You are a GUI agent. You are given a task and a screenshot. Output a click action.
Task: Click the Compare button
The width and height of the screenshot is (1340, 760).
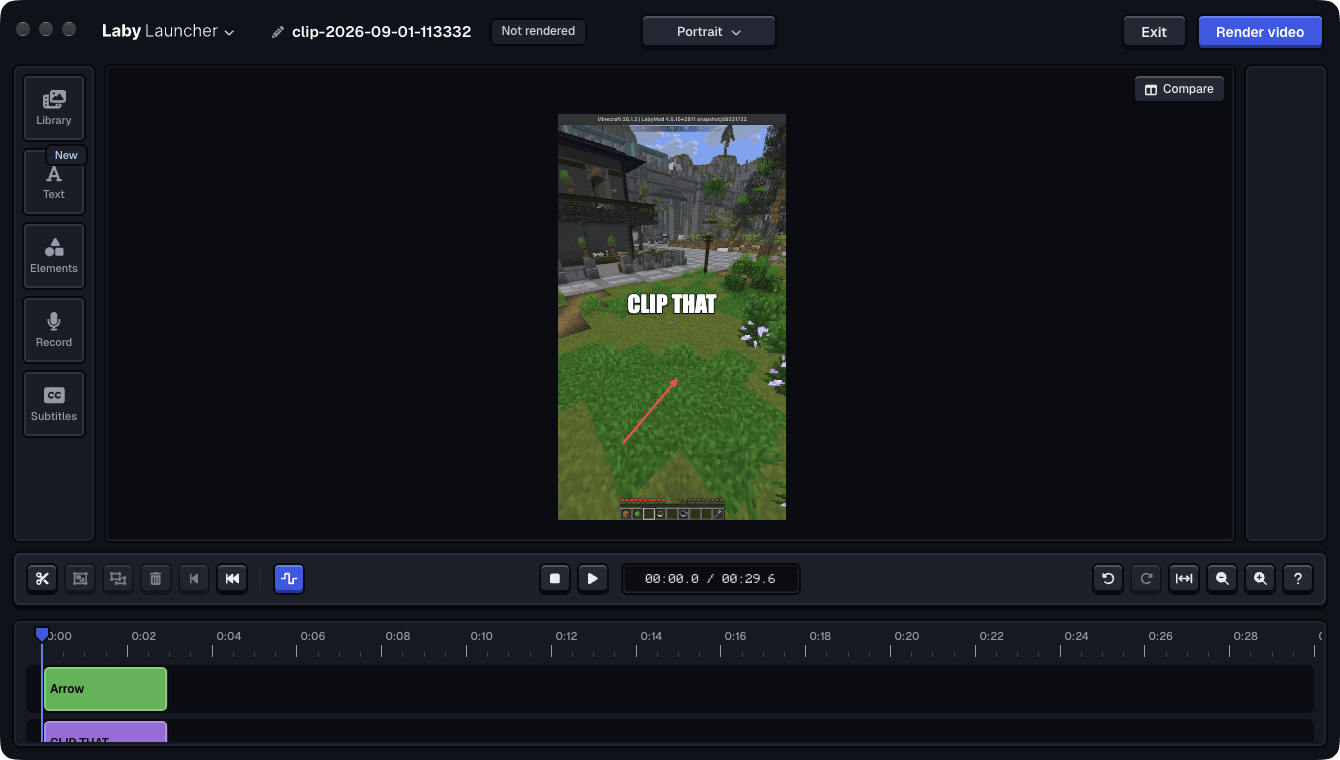tap(1179, 89)
